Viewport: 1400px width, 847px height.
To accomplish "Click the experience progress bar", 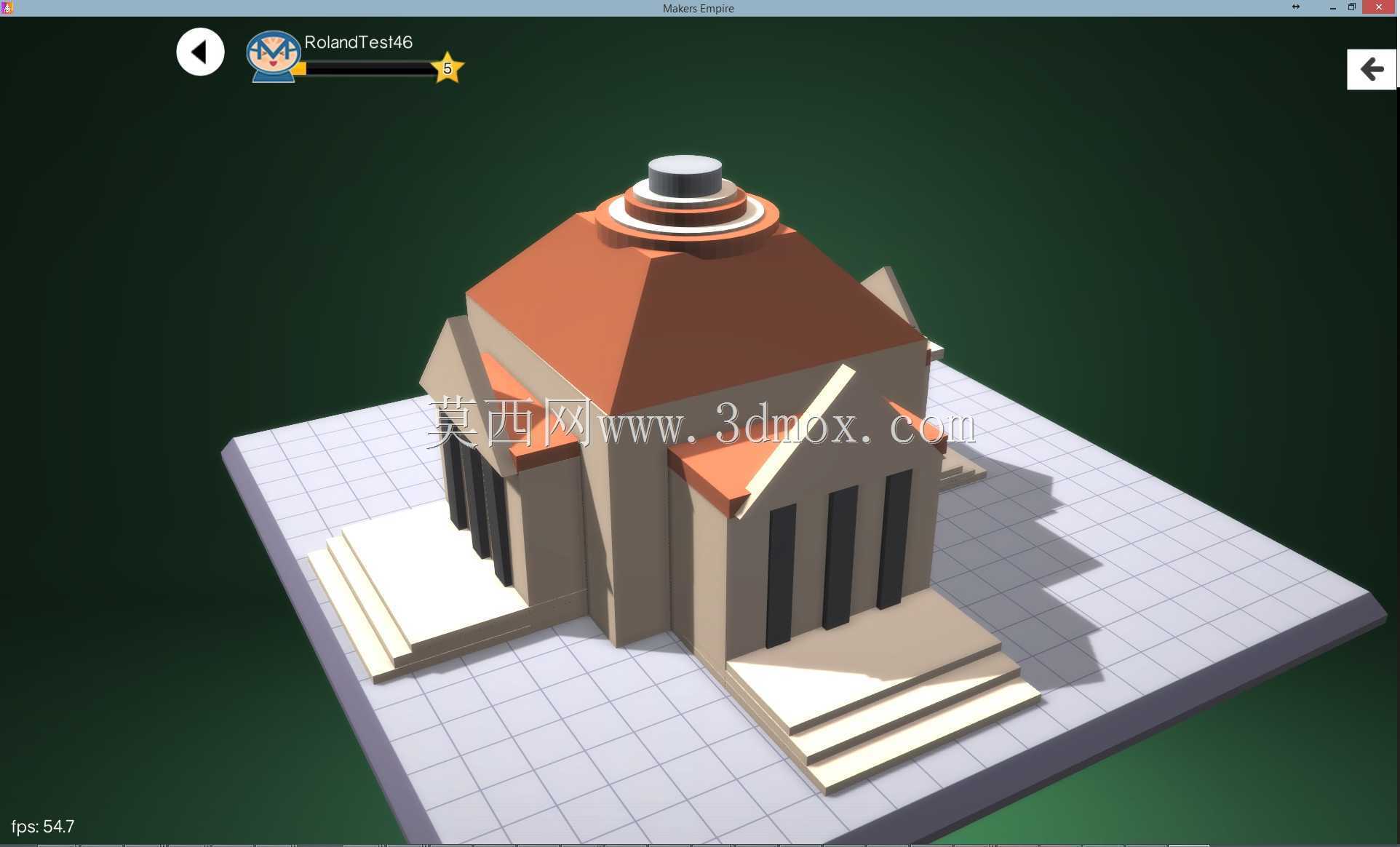I will [x=368, y=68].
